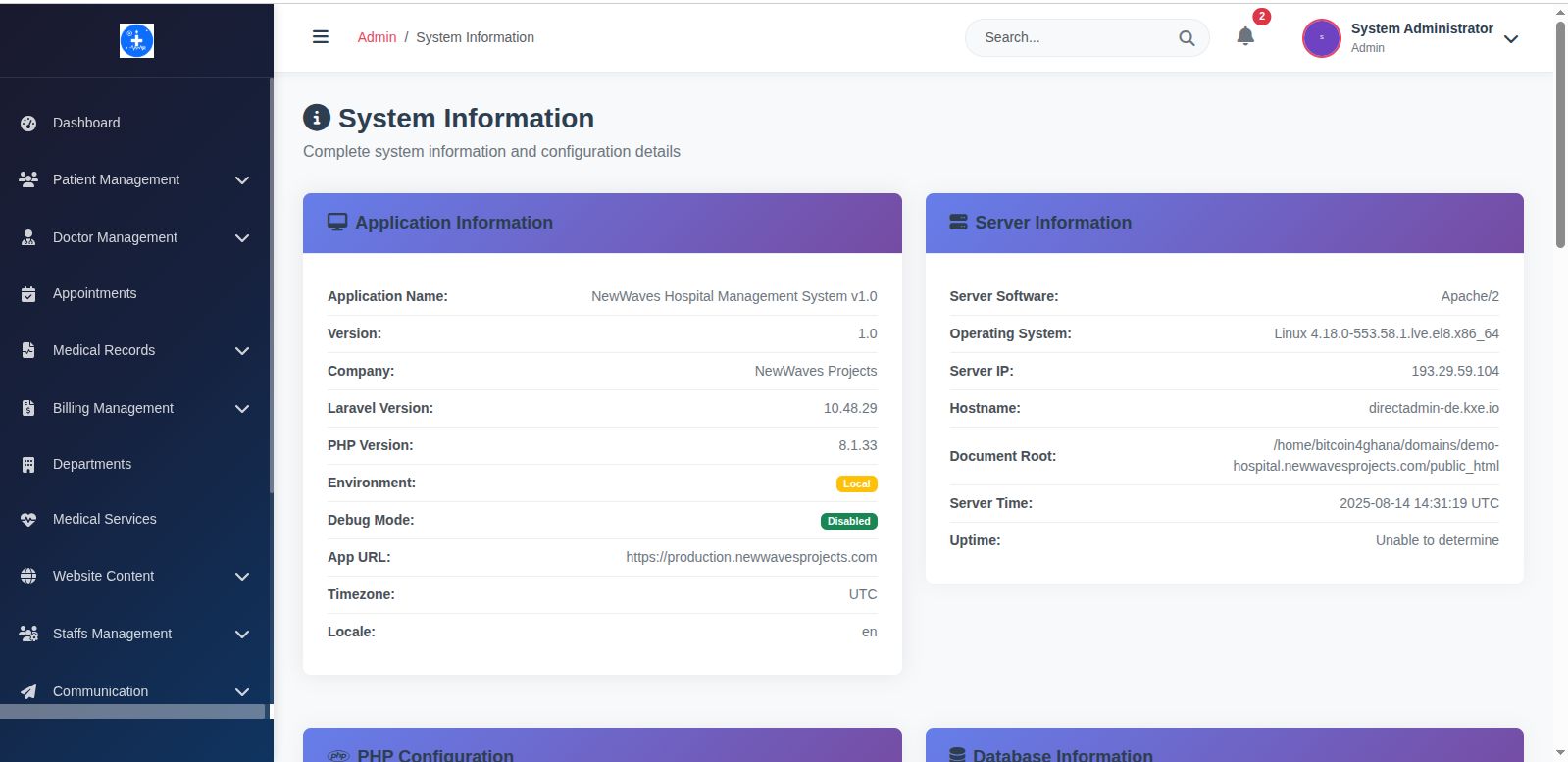Screen dimensions: 1568x762
Task: Click the page vertical scrollbar
Action: pos(1559,137)
